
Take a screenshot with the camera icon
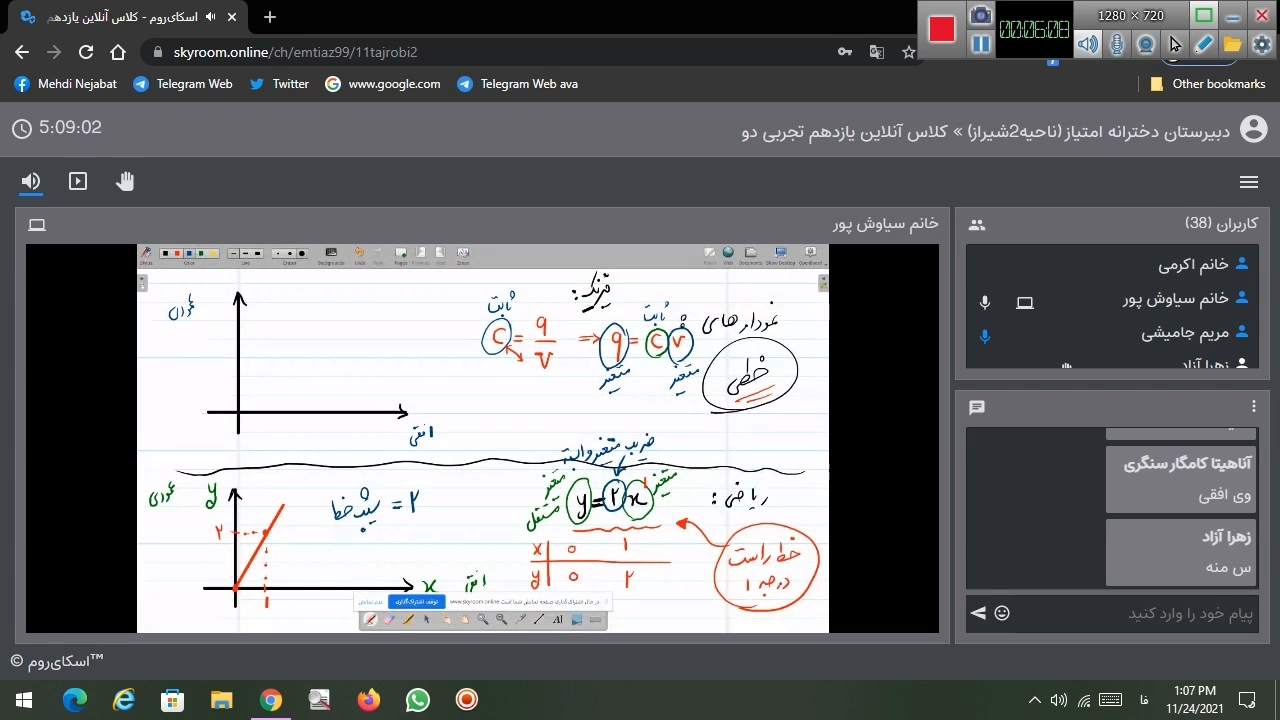click(981, 15)
